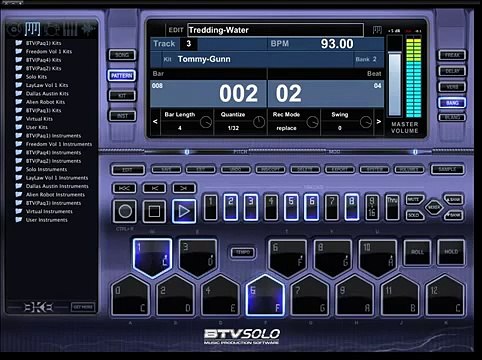482x360 pixels.
Task: Click the Play transport button
Action: [x=184, y=211]
